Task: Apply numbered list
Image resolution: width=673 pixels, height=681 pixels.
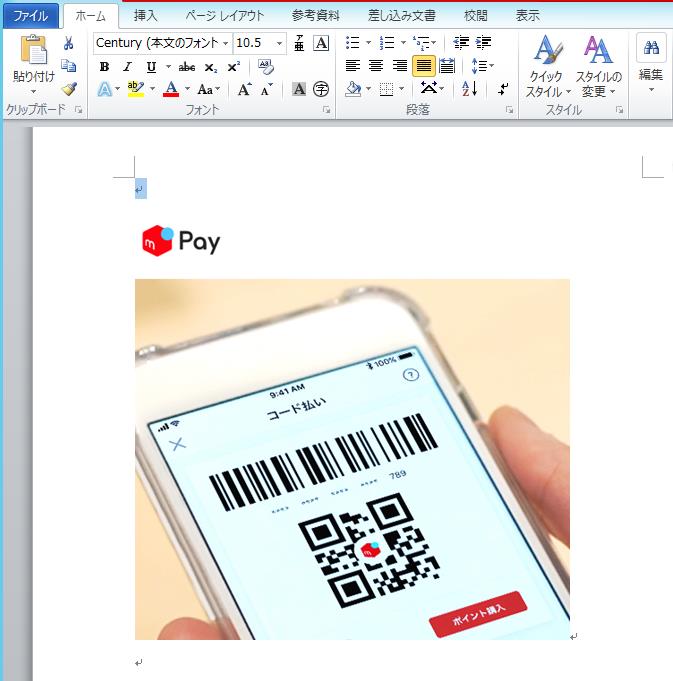Action: point(387,43)
